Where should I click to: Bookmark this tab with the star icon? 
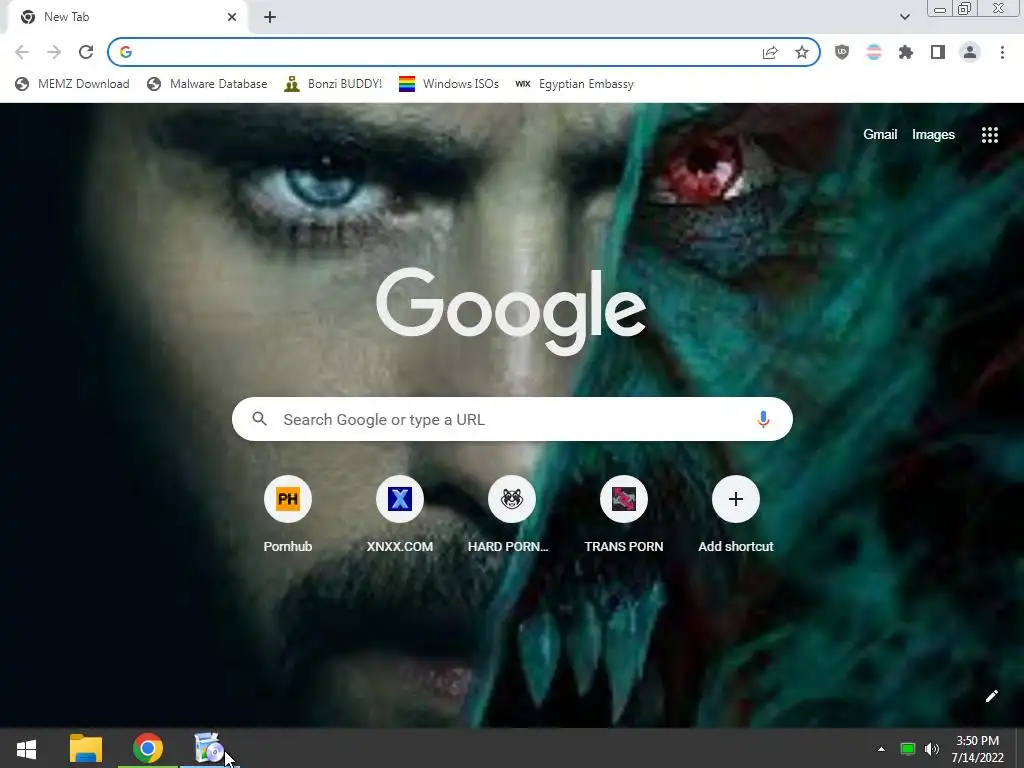tap(802, 52)
